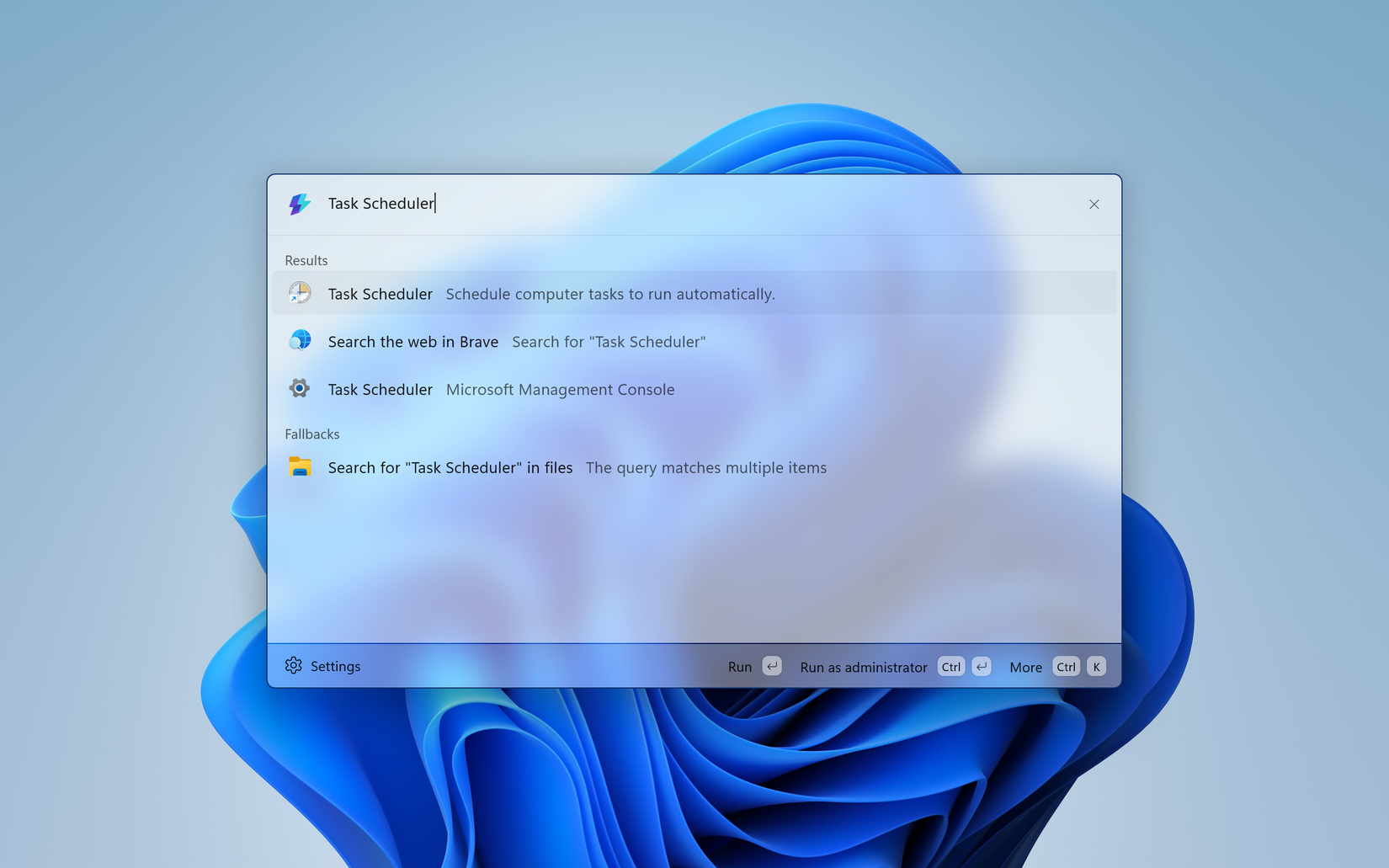
Task: Click Run as administrator in the footer
Action: click(x=895, y=666)
